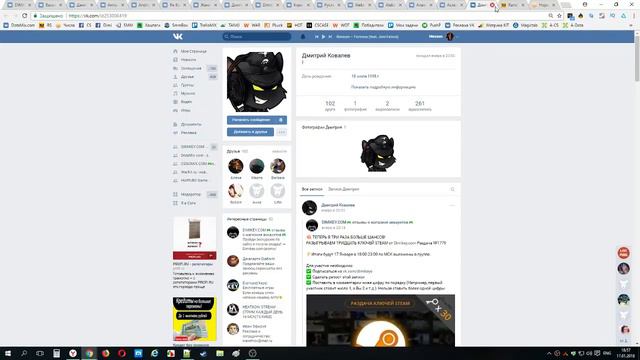
Task: Open the three-dots actions menu beside add friend
Action: 281,132
